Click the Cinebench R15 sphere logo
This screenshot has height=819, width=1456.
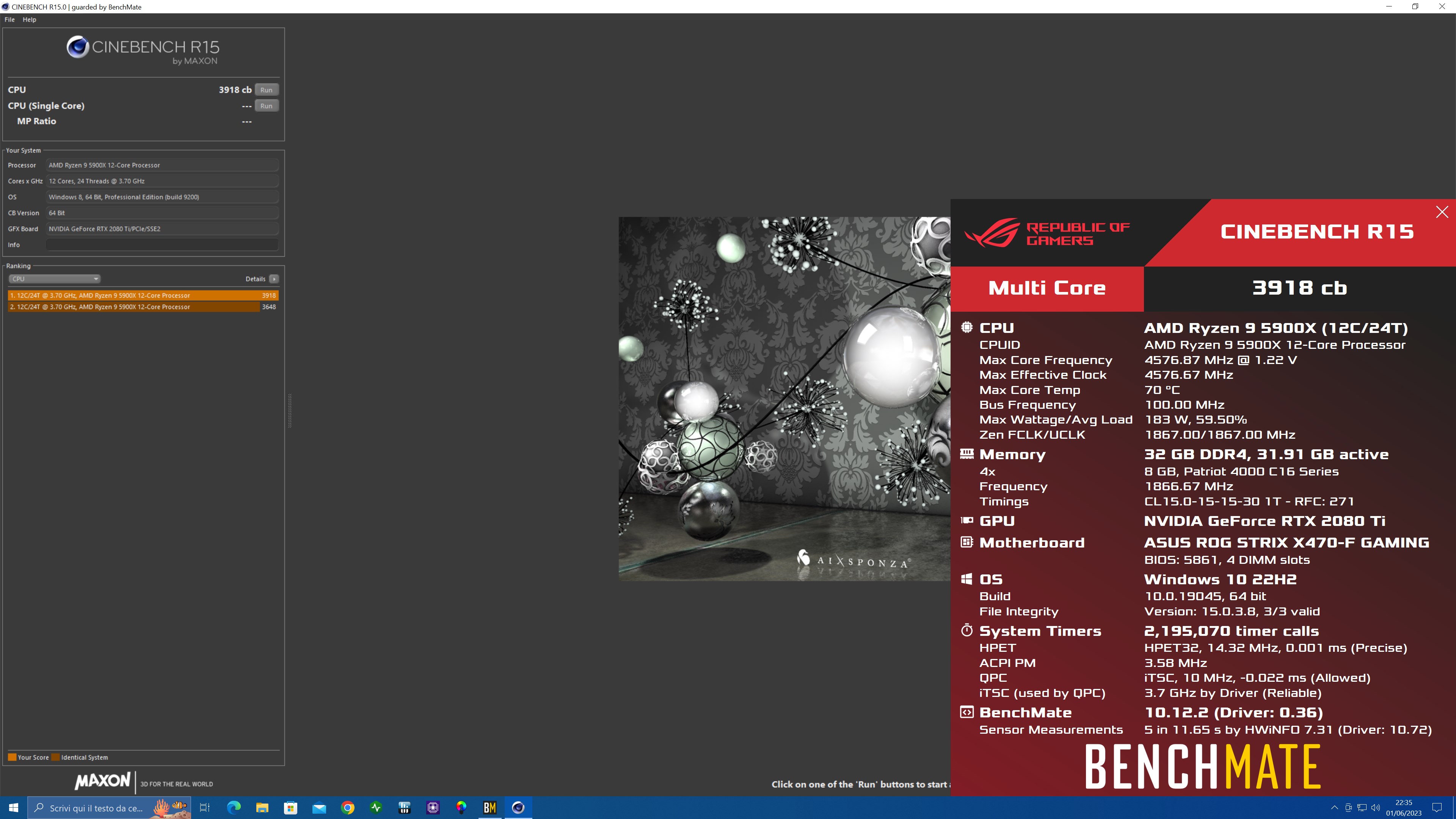(77, 47)
